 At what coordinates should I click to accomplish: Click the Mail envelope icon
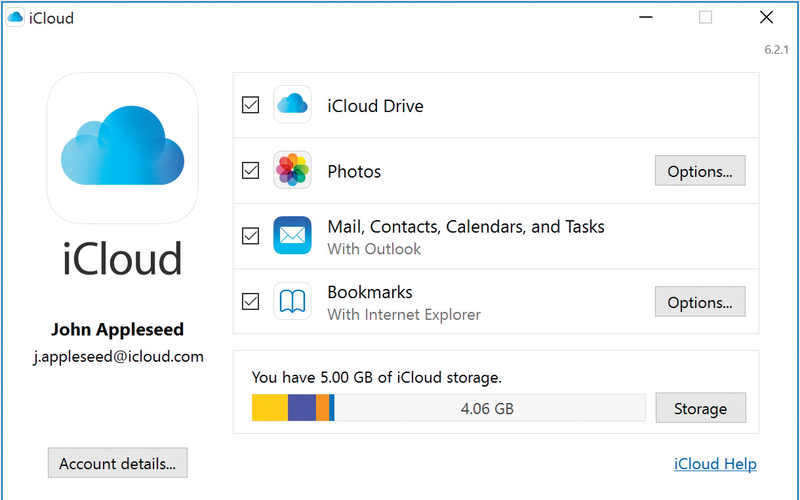coord(292,237)
